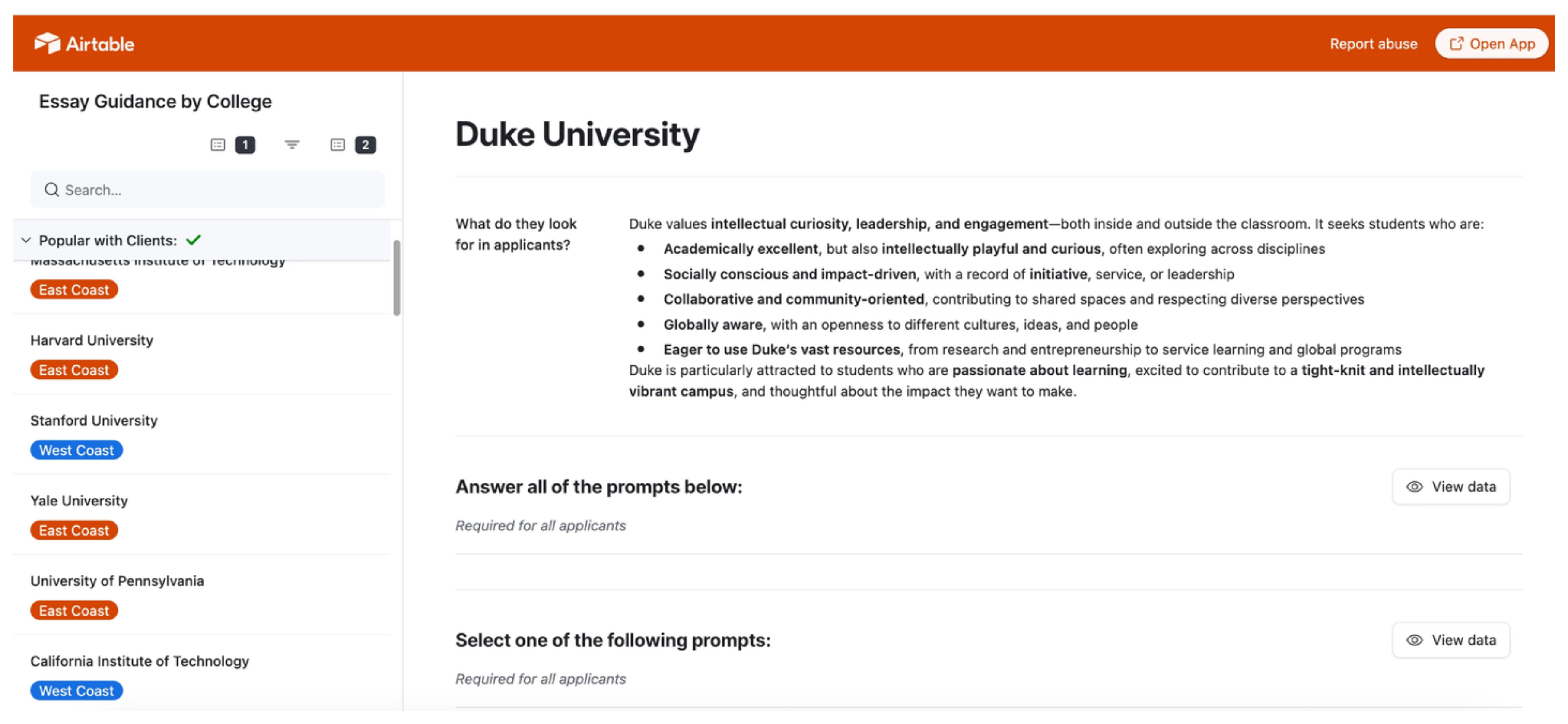Click the blue West Coast swatch on Caltech
Screen dimensions: 1568x724
pos(76,690)
